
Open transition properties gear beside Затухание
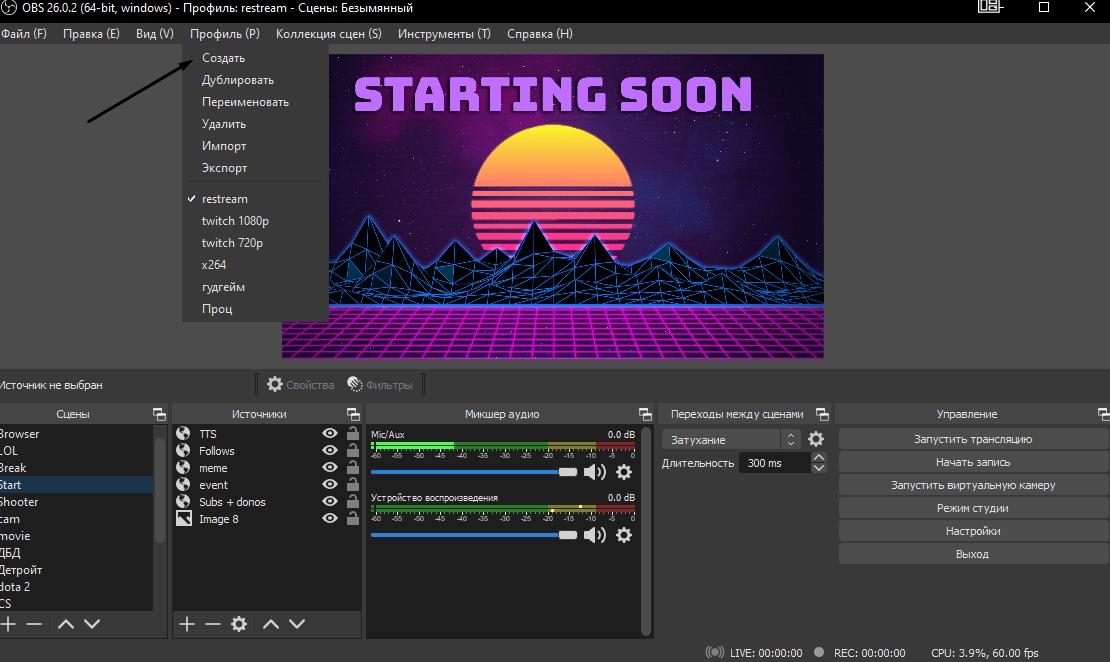(x=816, y=439)
